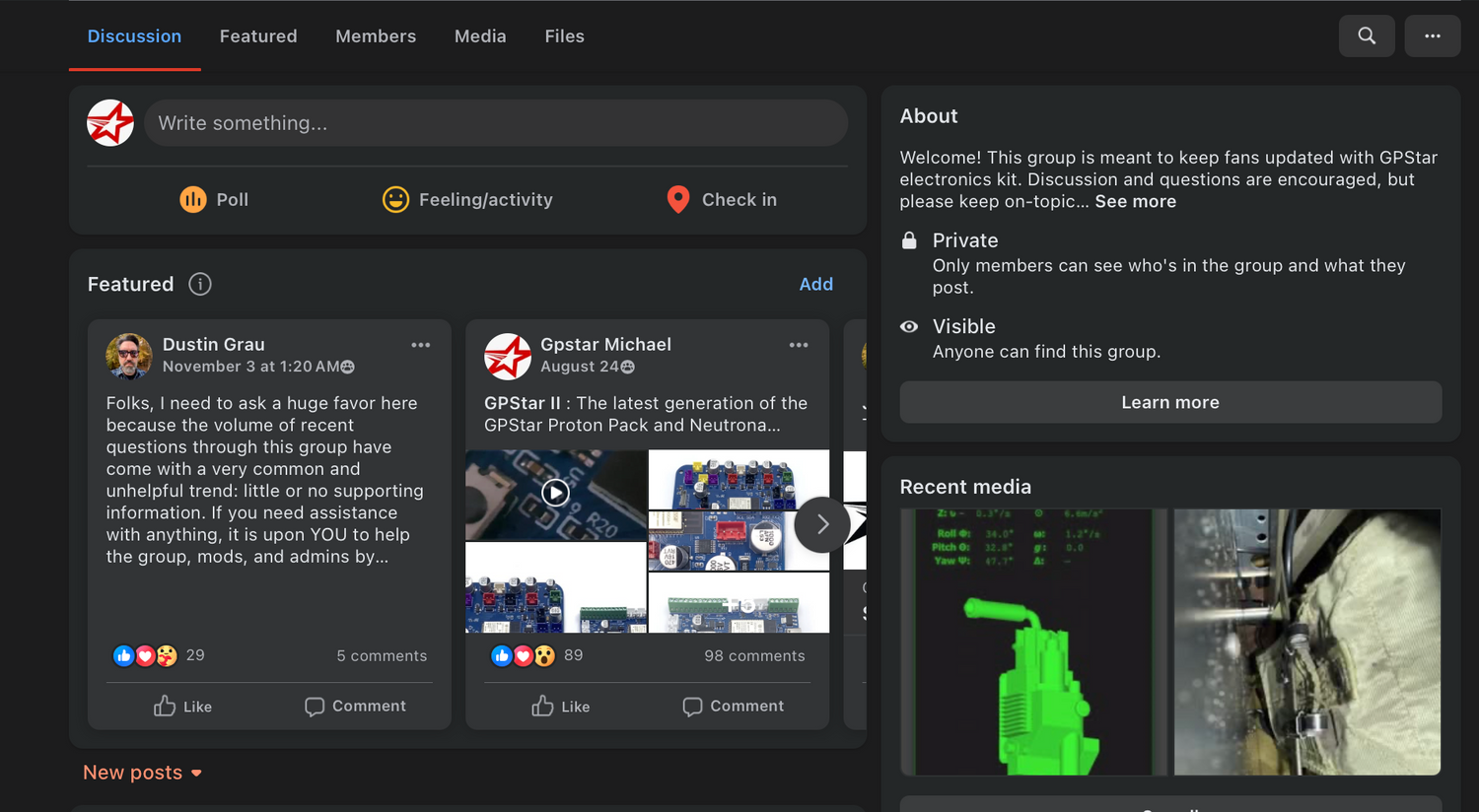Screen dimensions: 1479x812
Task: Comment on Gpstar Michael's featured post
Action: (734, 707)
